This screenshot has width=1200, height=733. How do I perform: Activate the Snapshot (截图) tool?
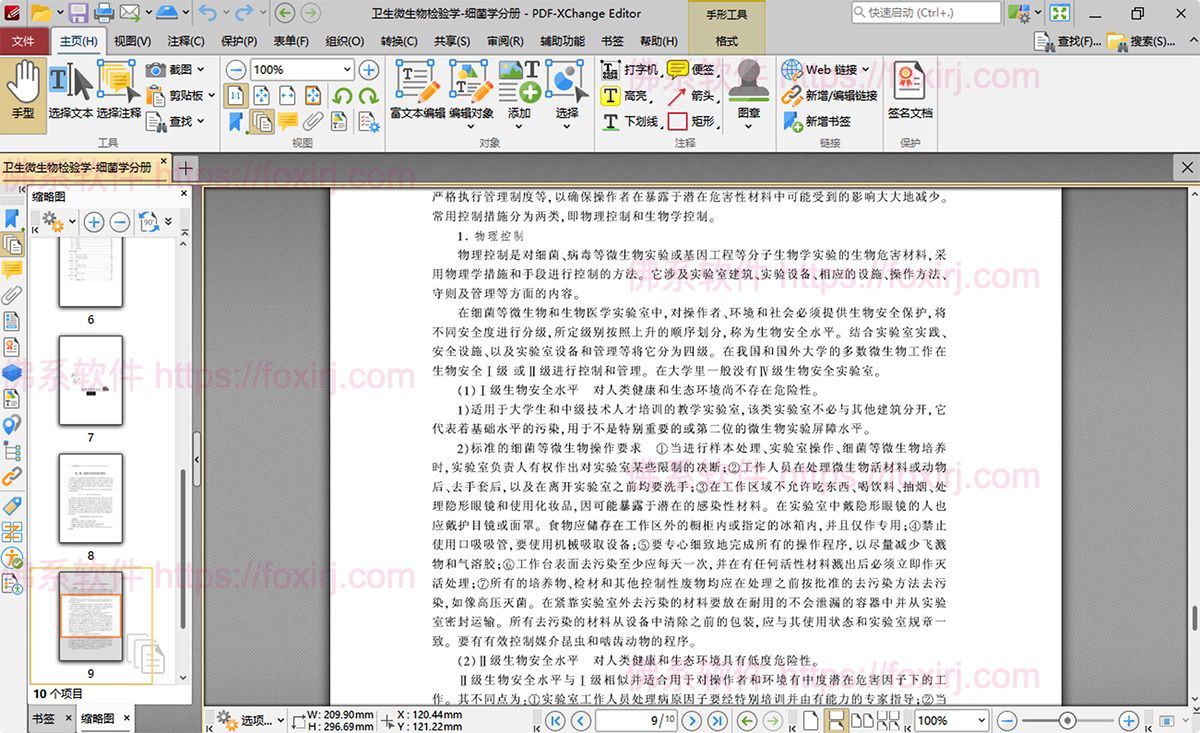click(x=157, y=70)
